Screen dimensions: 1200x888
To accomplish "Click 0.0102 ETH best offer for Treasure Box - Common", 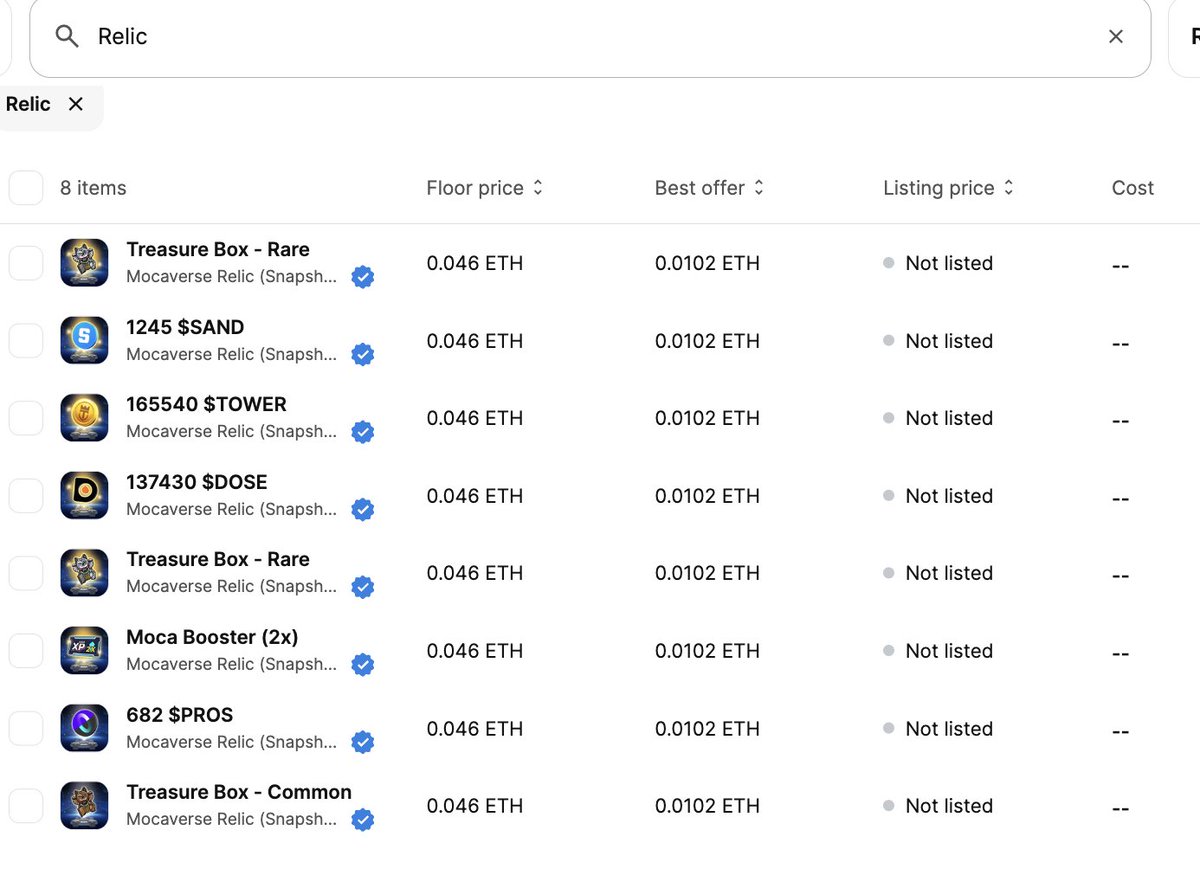I will (x=707, y=806).
